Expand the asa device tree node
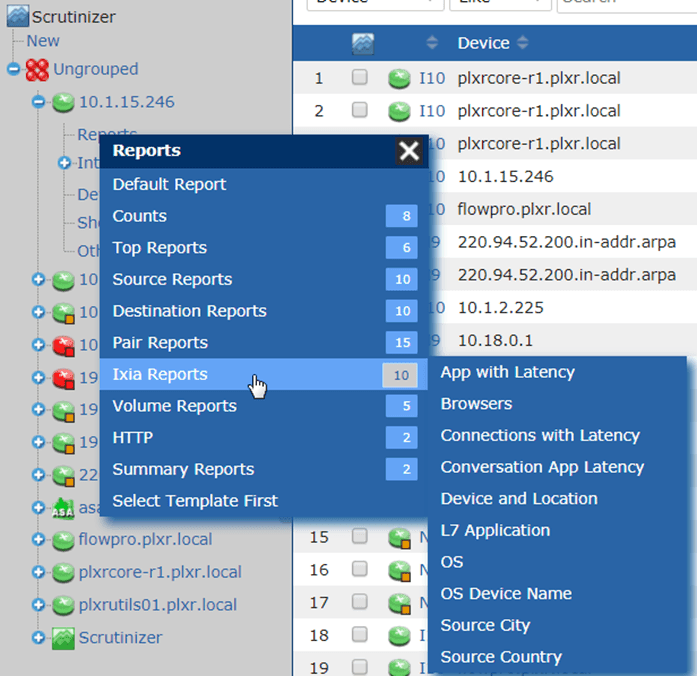The image size is (697, 676). tap(39, 508)
